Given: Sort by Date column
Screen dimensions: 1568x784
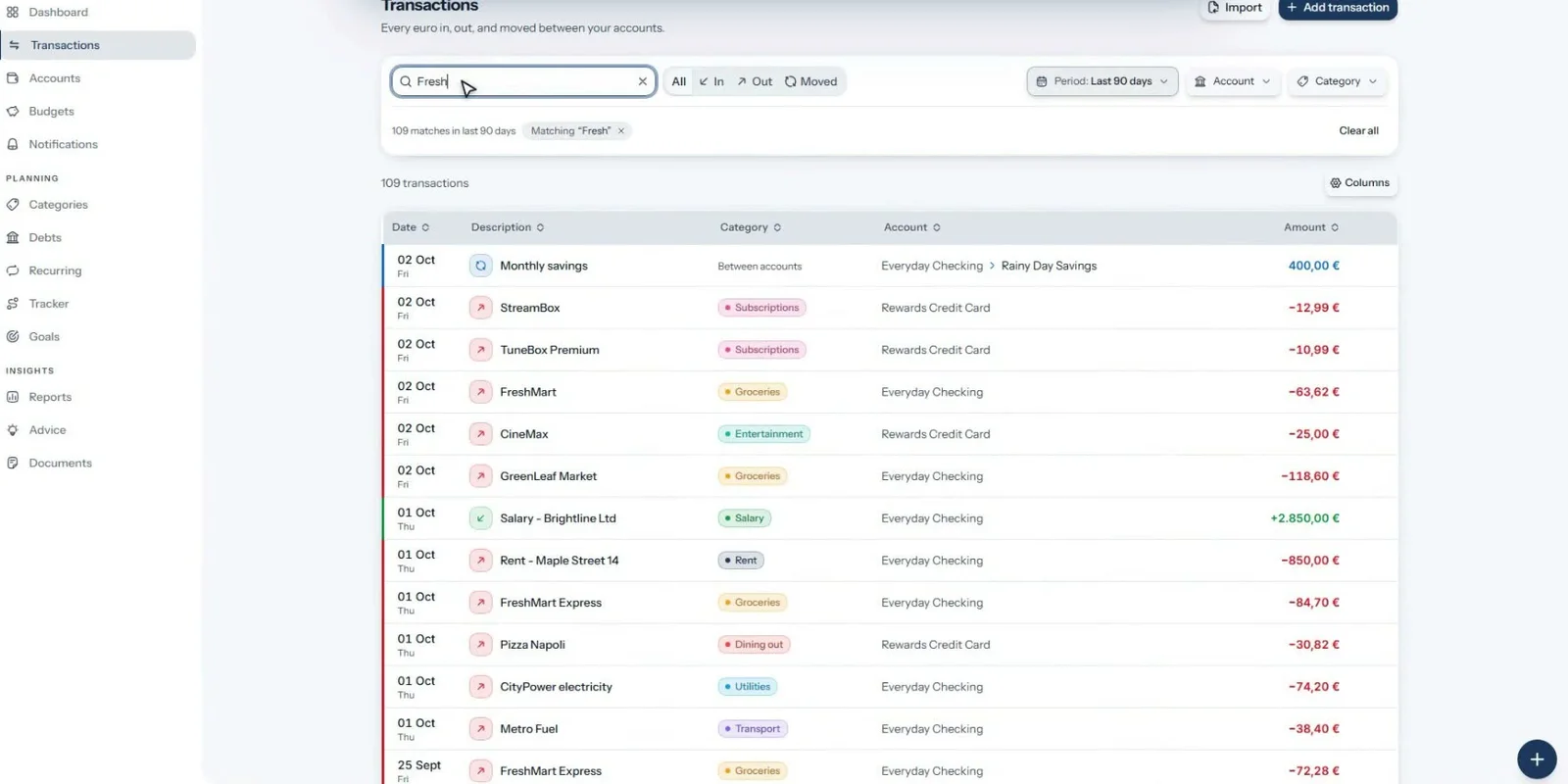Looking at the screenshot, I should click(x=411, y=227).
